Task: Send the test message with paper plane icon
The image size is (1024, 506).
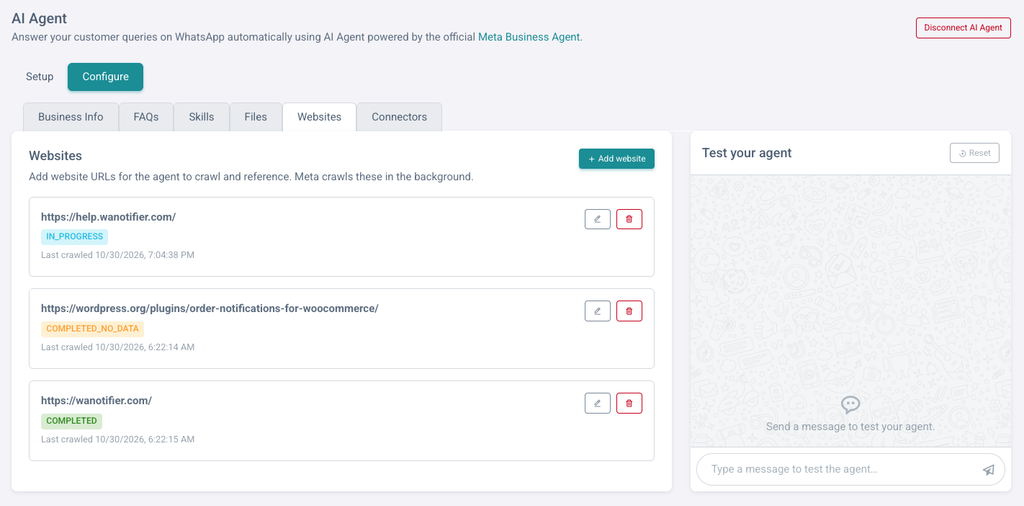Action: click(x=989, y=469)
